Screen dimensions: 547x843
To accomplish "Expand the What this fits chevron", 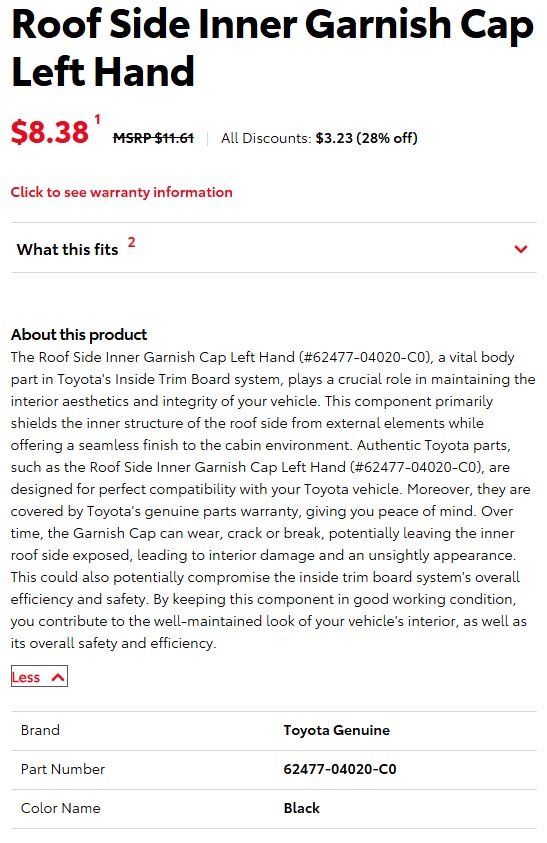I will point(520,249).
